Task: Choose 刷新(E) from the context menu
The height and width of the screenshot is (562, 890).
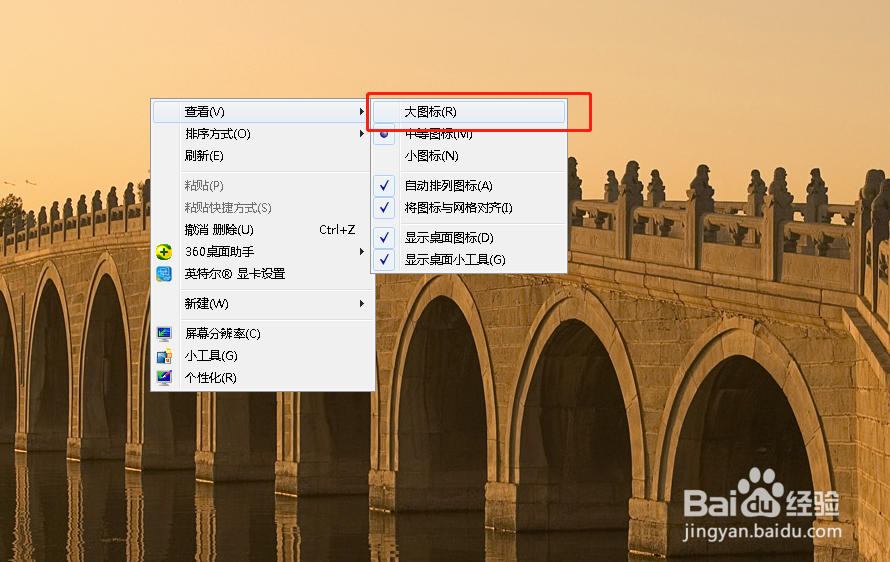Action: pyautogui.click(x=263, y=156)
